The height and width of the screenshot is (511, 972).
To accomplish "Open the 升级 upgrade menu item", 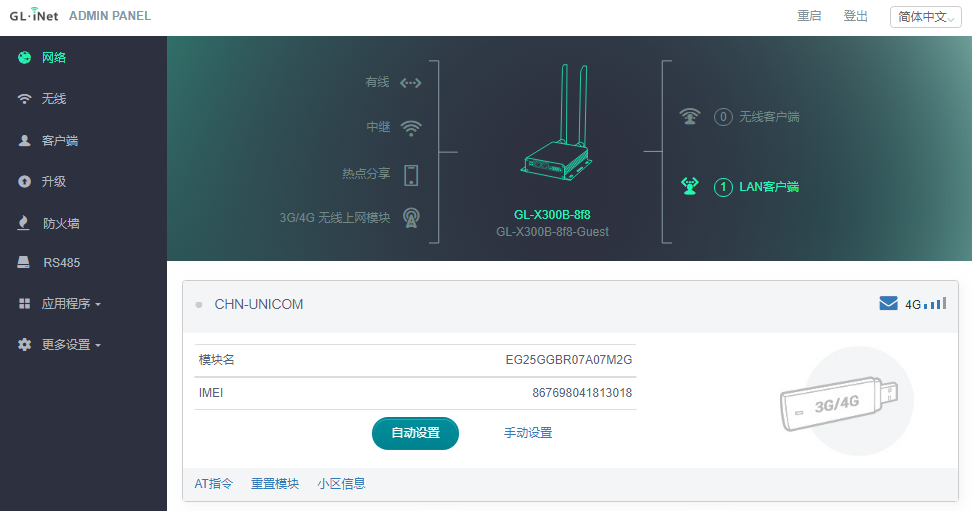I will click(53, 182).
